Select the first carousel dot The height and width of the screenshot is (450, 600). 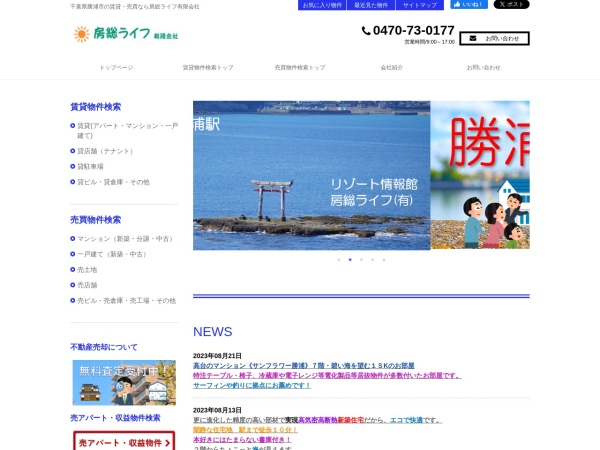339,259
